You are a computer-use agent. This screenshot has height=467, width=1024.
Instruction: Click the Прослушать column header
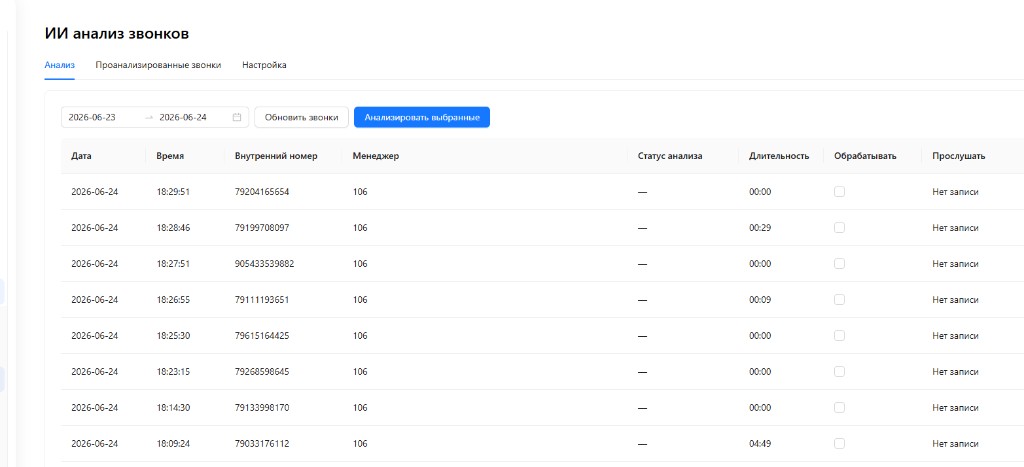pyautogui.click(x=959, y=156)
